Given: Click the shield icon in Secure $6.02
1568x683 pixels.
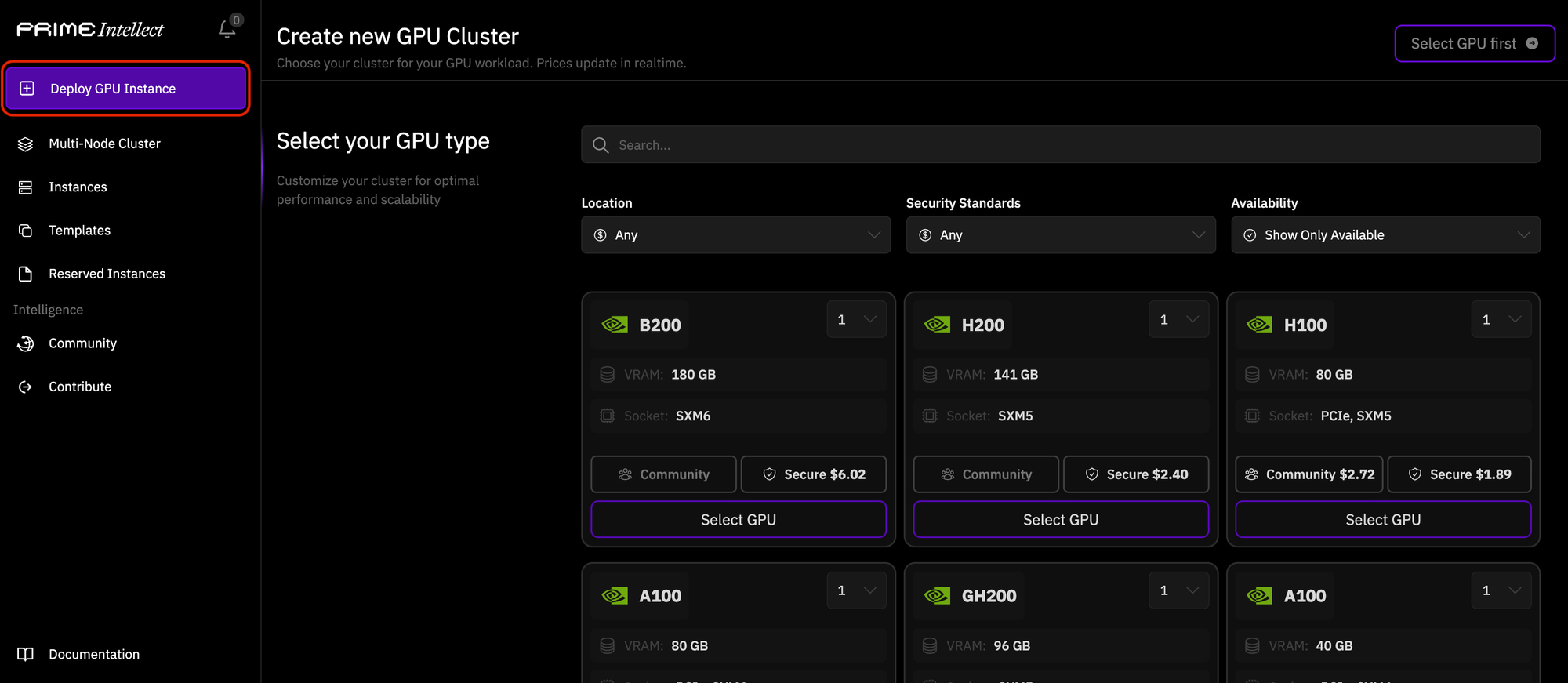Looking at the screenshot, I should pos(769,474).
